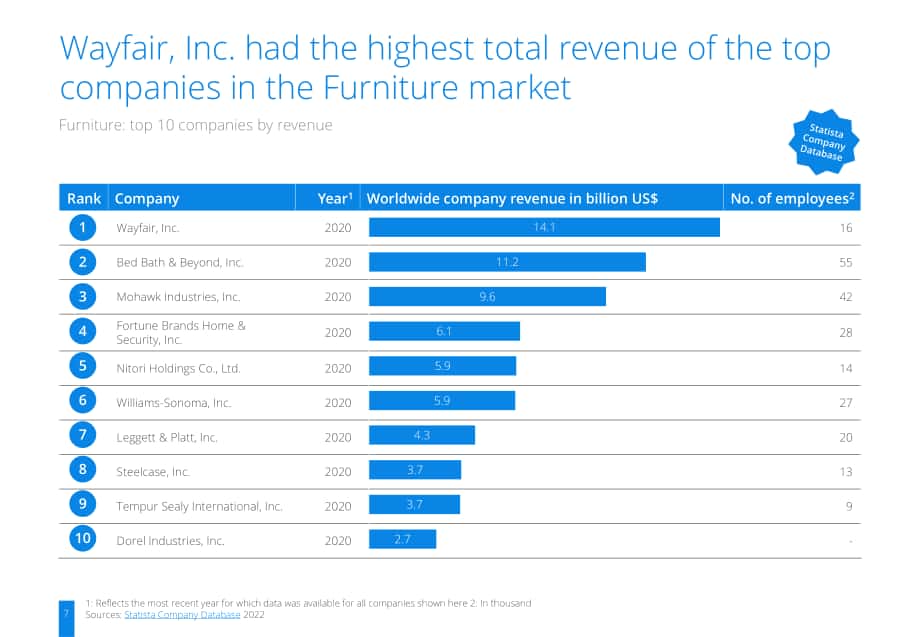
Task: Select the rank 6 circle badge
Action: pos(83,401)
